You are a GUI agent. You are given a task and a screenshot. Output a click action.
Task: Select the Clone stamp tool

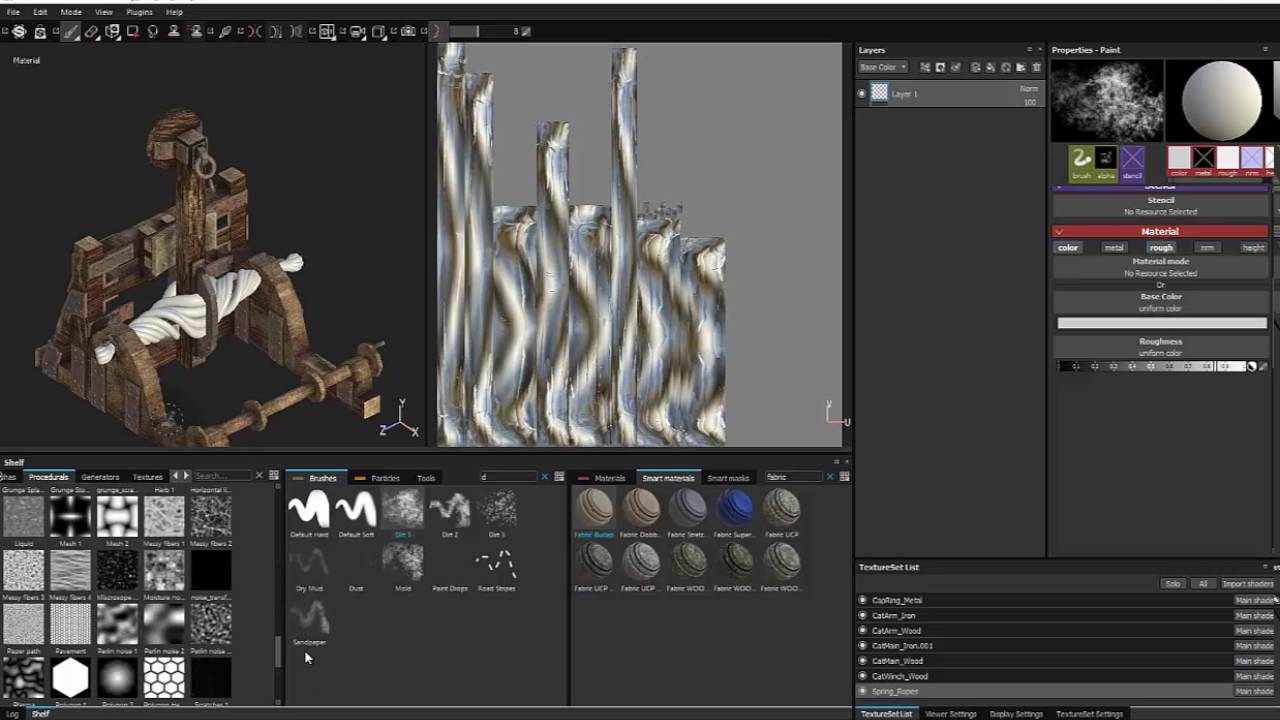point(173,31)
